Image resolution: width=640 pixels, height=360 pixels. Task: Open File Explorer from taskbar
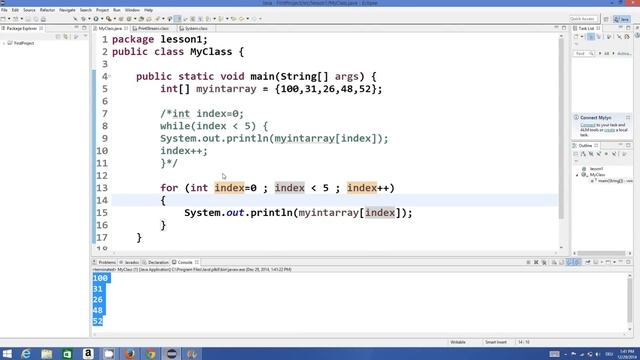(x=47, y=353)
